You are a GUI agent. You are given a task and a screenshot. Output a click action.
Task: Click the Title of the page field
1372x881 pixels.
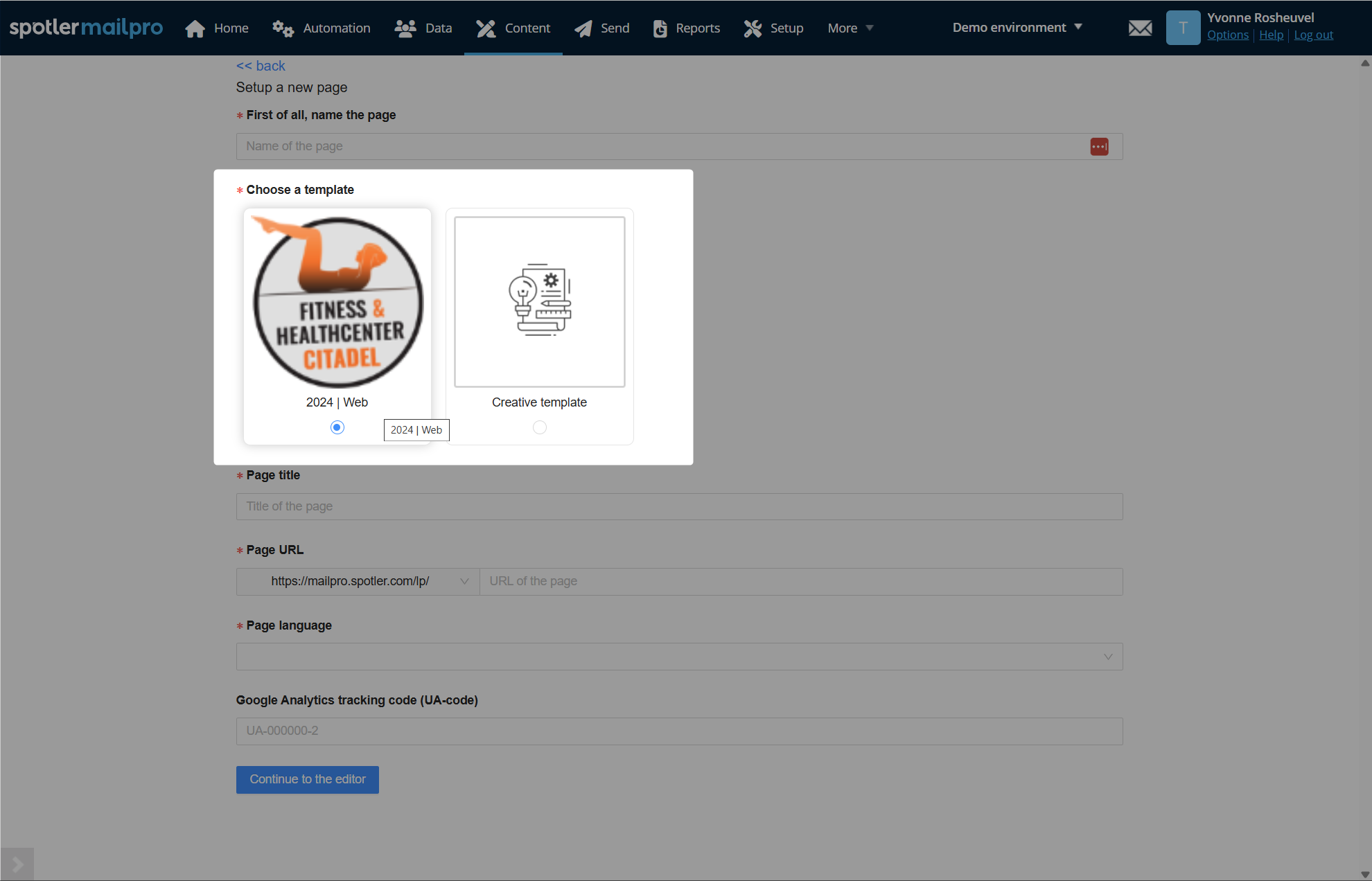679,507
